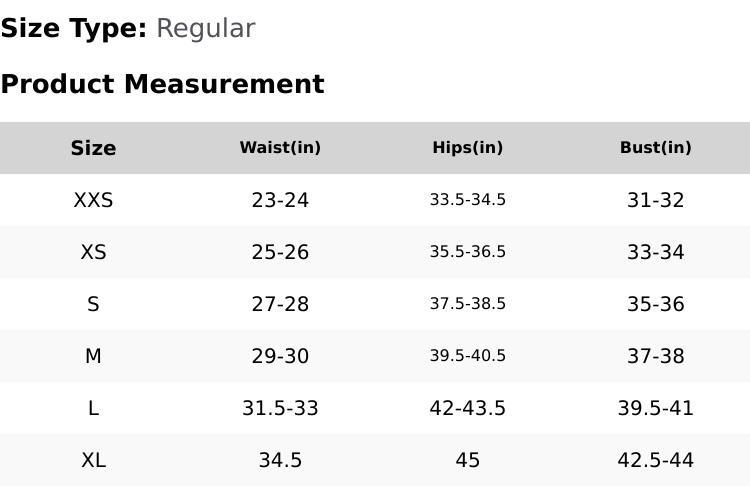Click waist value 34.5
Image resolution: width=750 pixels, height=486 pixels.
pyautogui.click(x=280, y=460)
